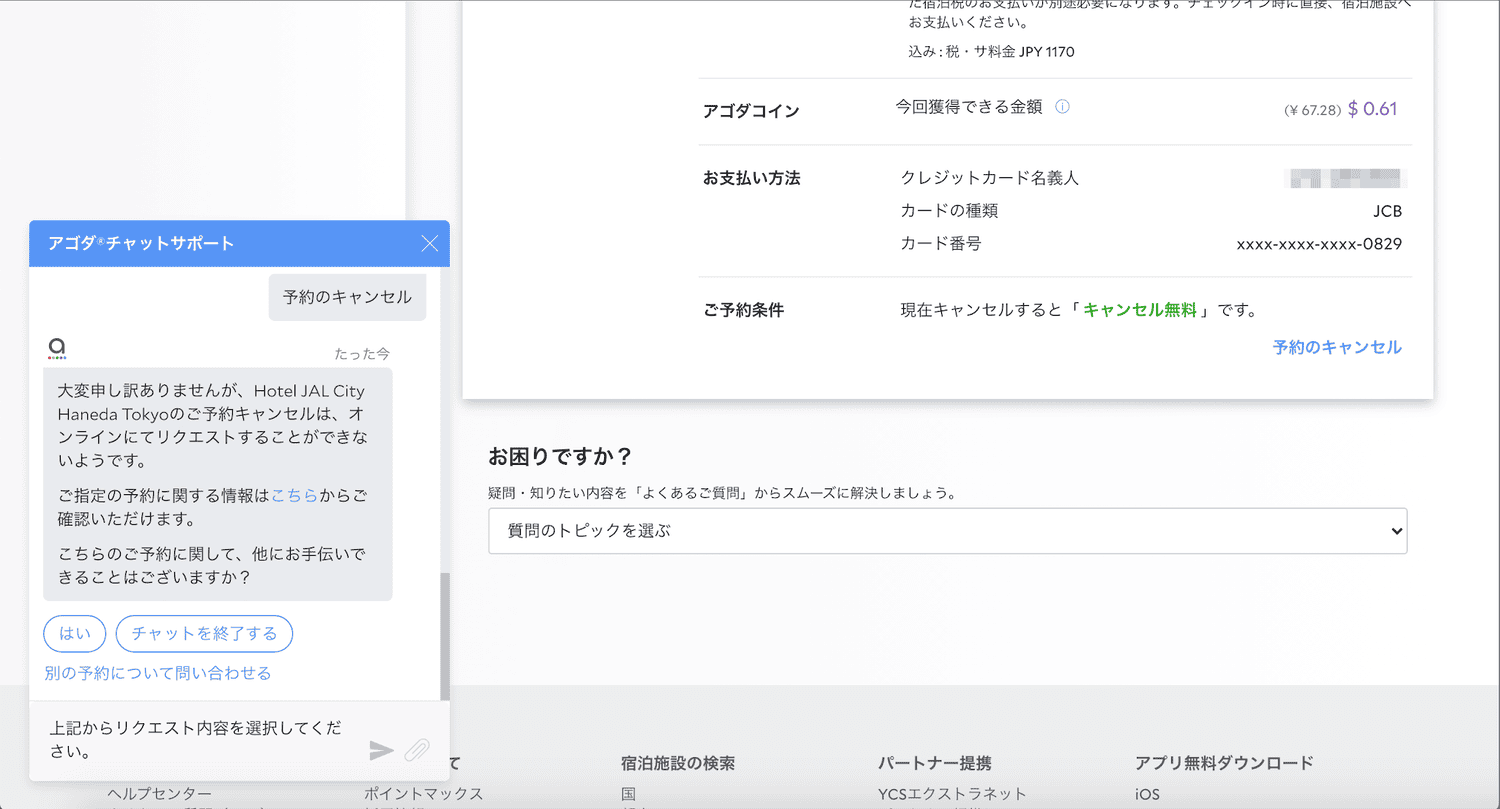Click the パートナー提携 footer heading
Screen dimensions: 1500x809
(x=934, y=763)
